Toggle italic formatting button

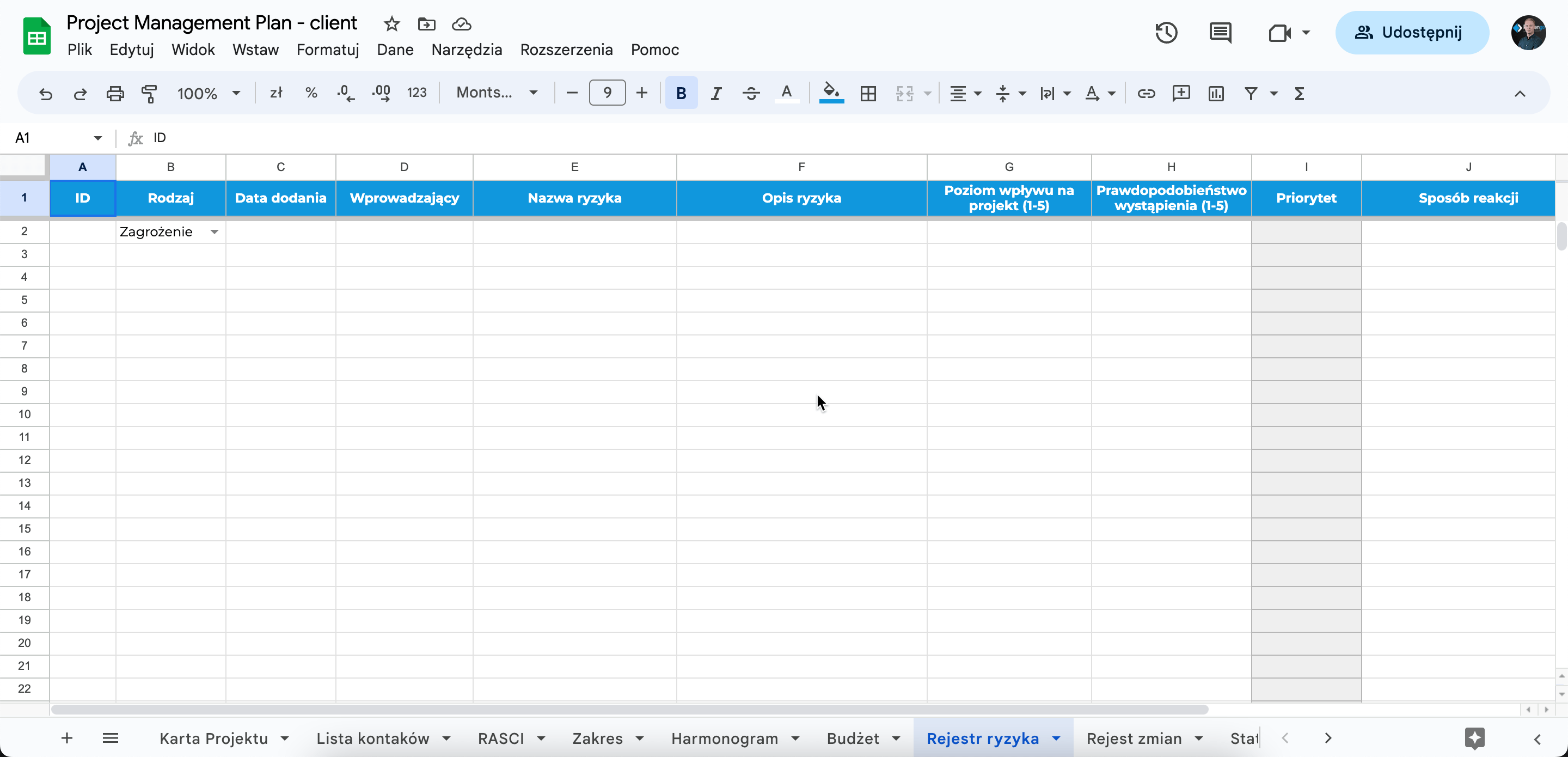point(716,93)
